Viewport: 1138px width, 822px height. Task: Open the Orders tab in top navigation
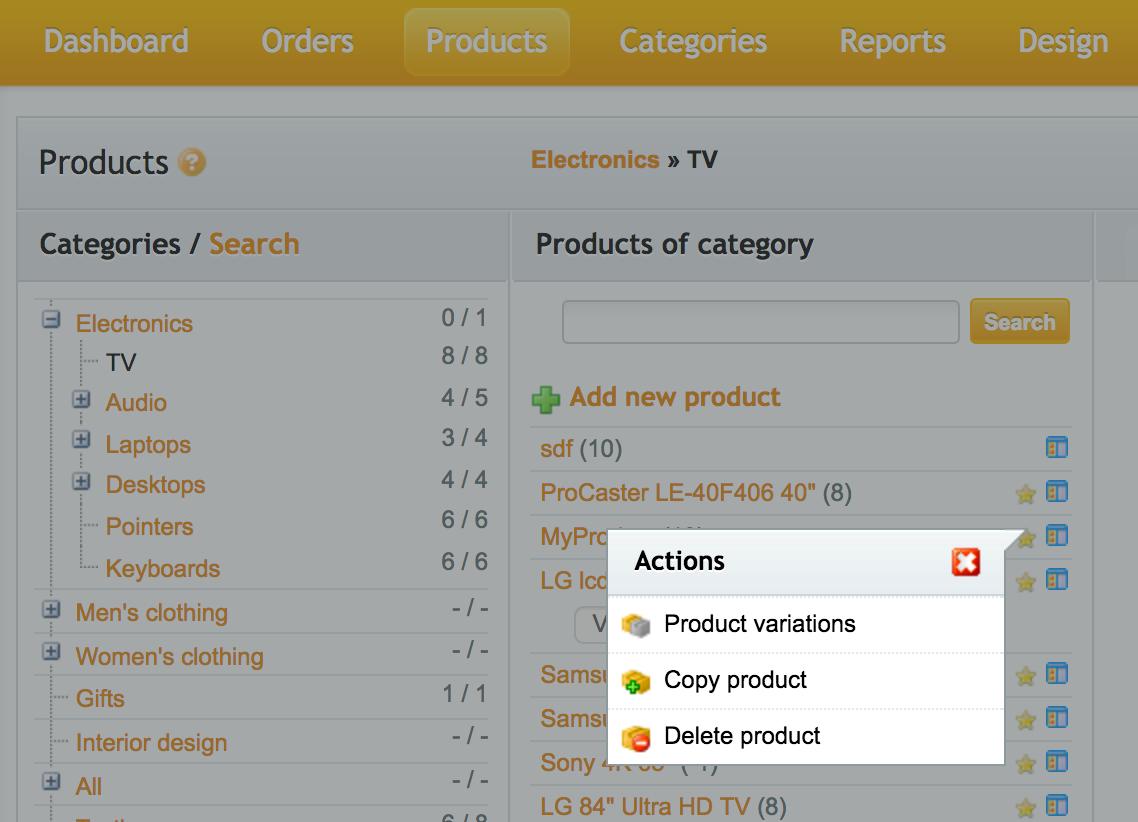coord(307,42)
